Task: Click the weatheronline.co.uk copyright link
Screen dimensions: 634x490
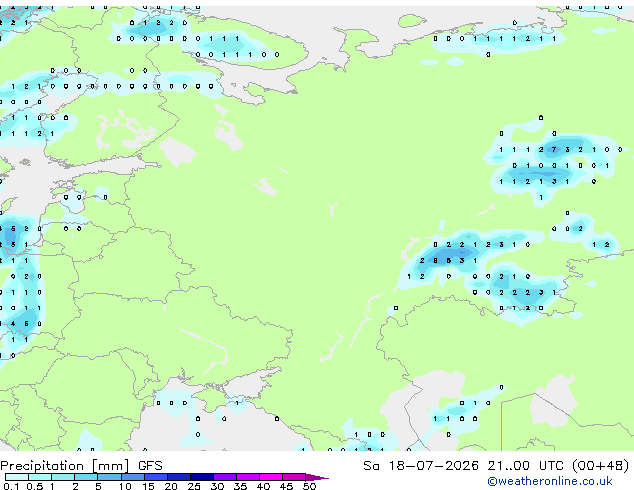Action: tap(550, 481)
